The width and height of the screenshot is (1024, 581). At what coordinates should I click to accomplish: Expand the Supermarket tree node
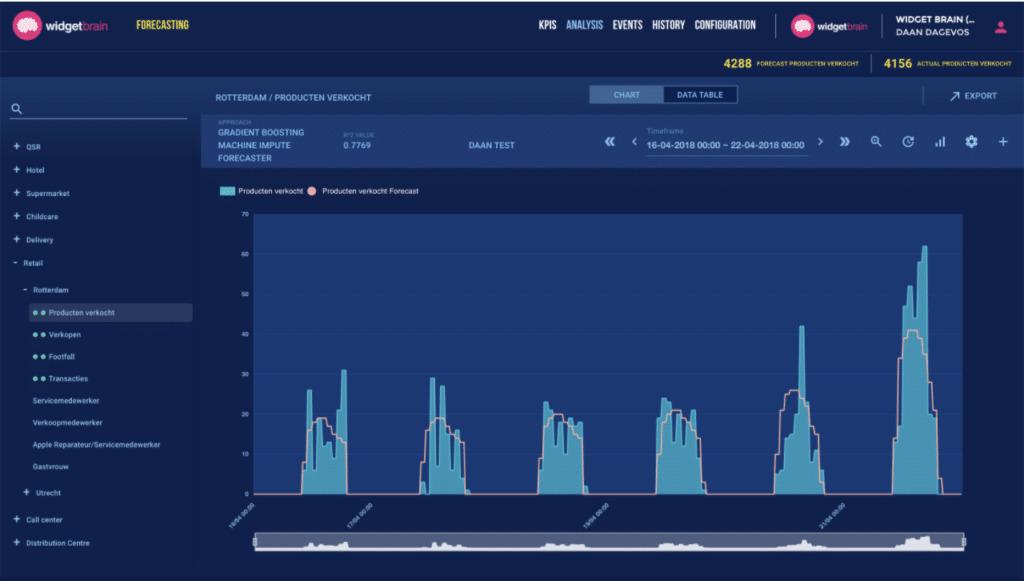point(16,193)
